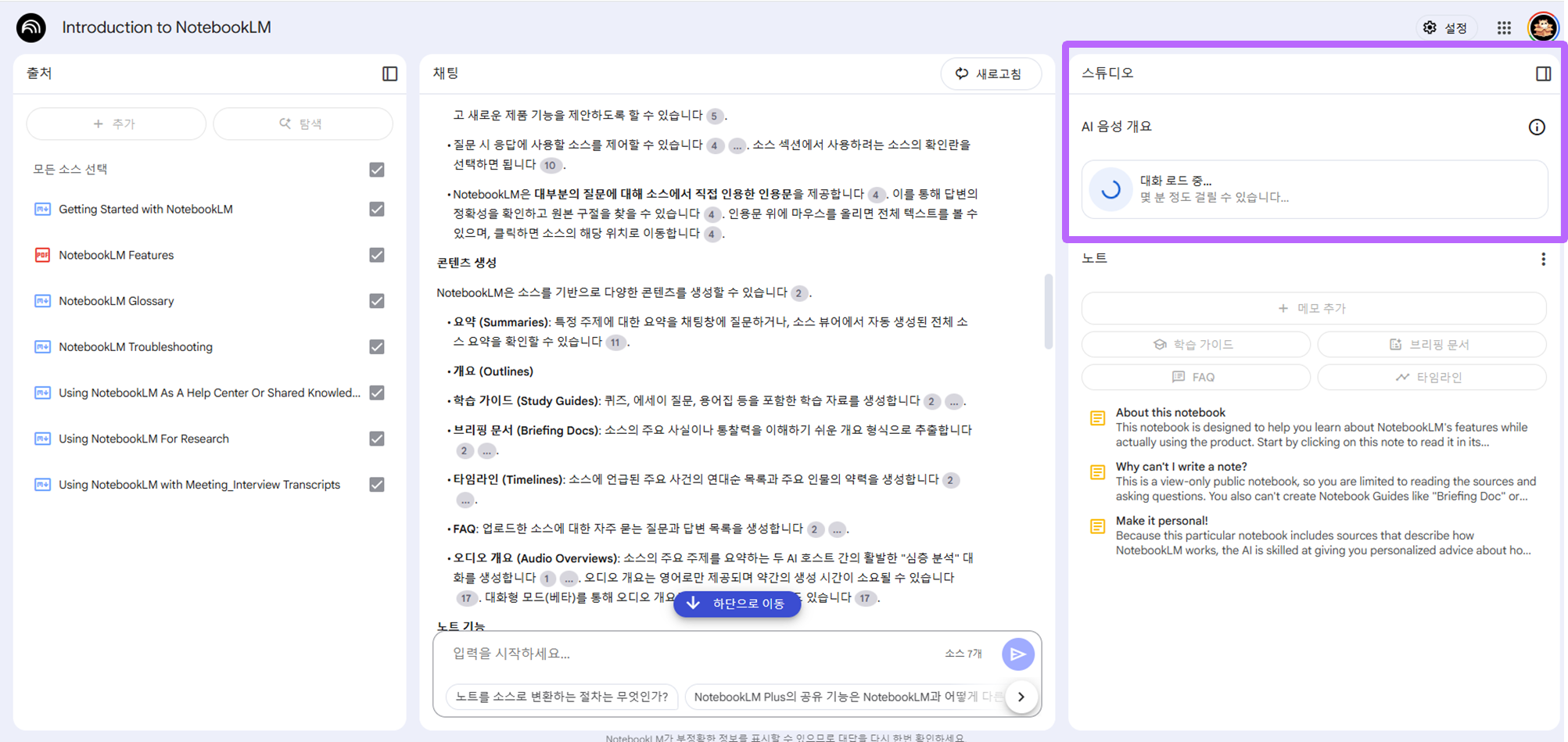Click the send message arrow button
The image size is (1568, 742).
point(1017,654)
